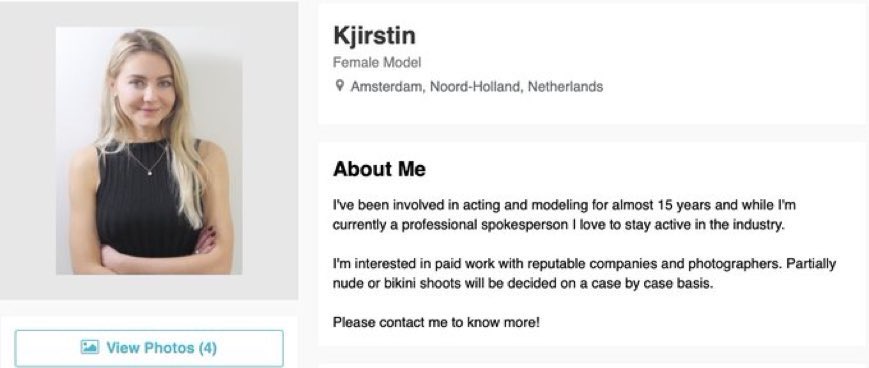869x368 pixels.
Task: Click the word 'photographers' in the About Me text
Action: pos(734,264)
